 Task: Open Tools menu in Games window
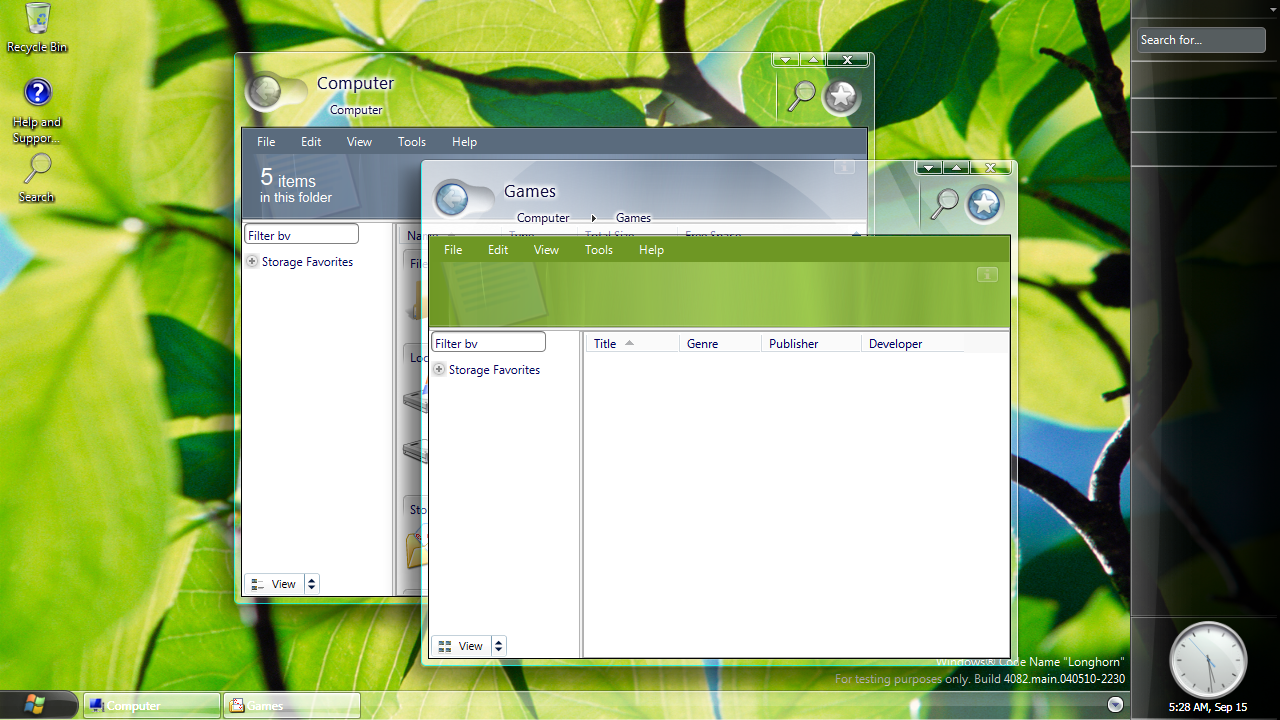pyautogui.click(x=599, y=250)
